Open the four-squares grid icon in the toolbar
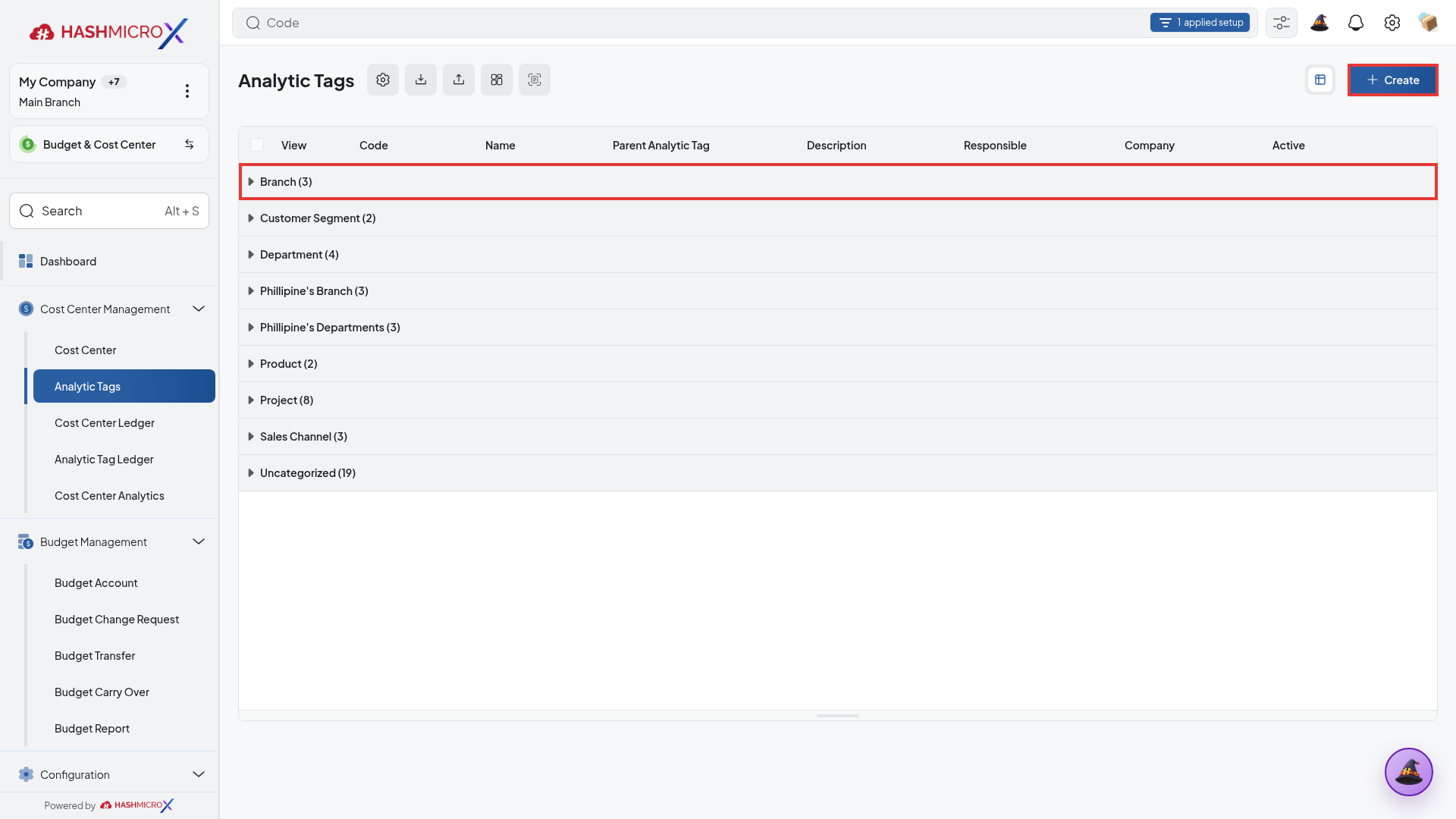The image size is (1456, 819). point(497,80)
